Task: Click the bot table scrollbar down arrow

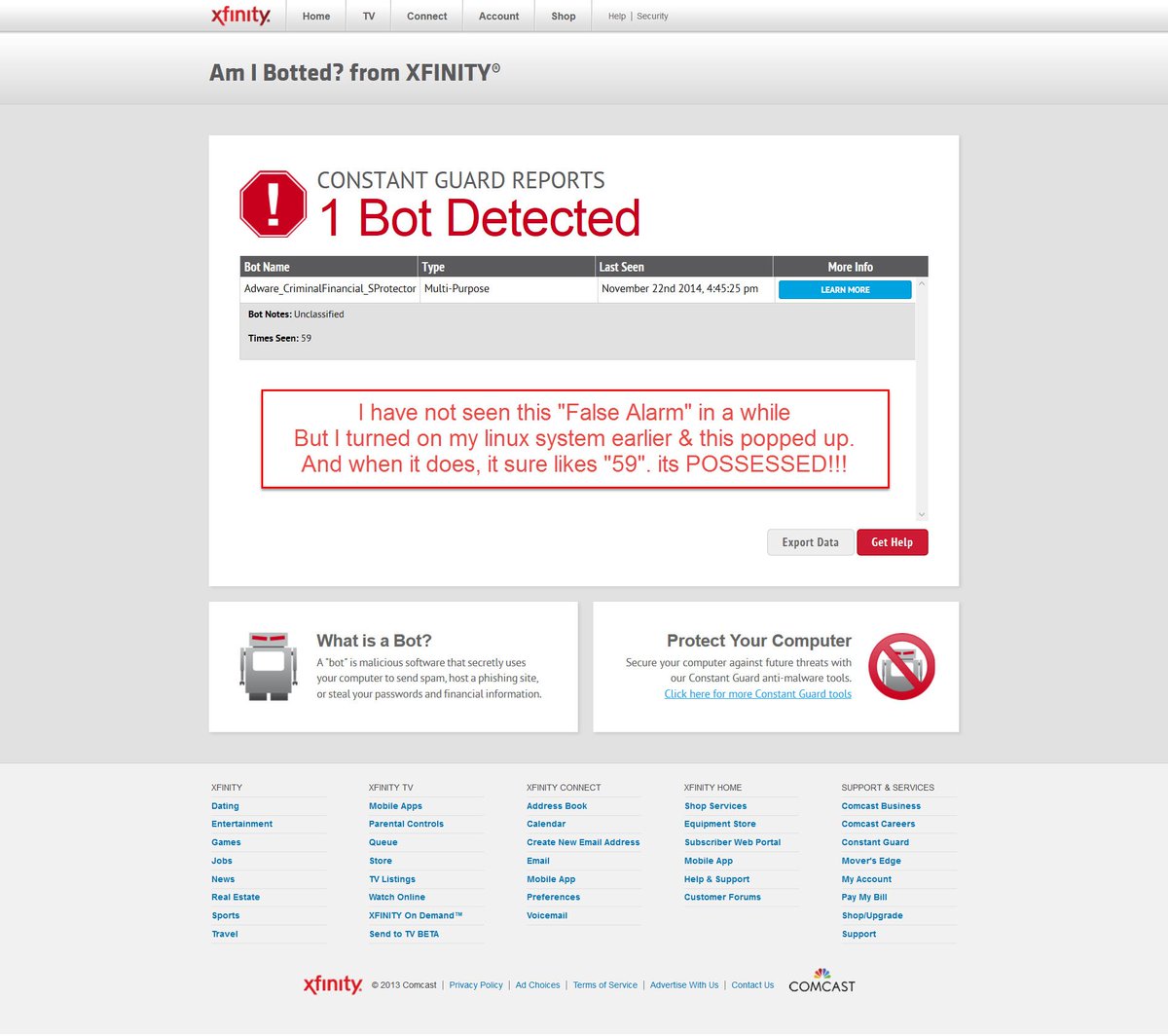Action: tap(922, 514)
